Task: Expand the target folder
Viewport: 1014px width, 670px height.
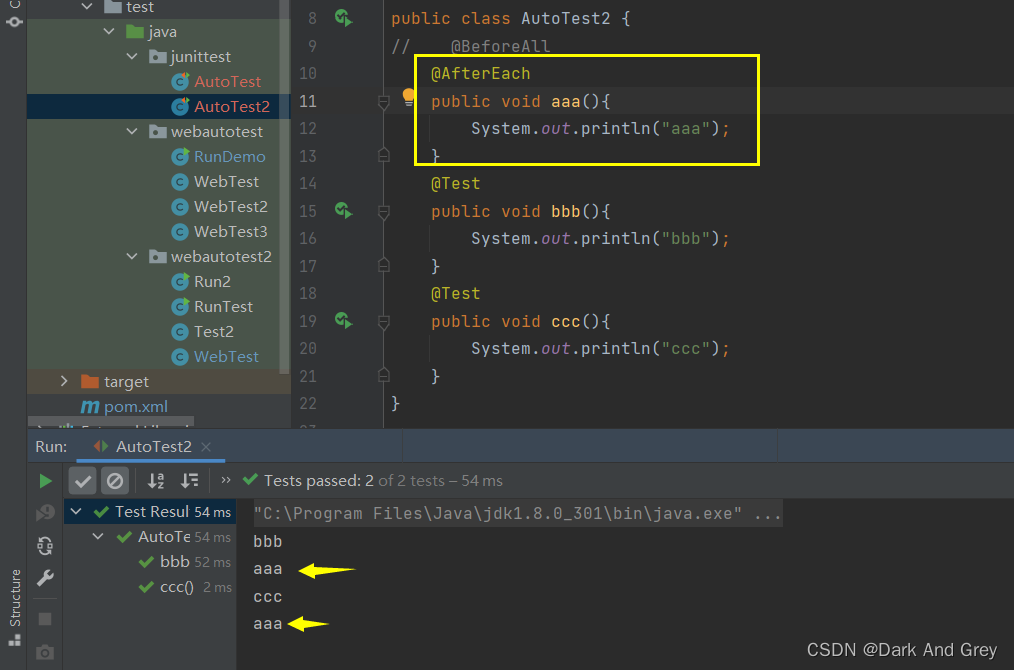Action: (x=63, y=381)
